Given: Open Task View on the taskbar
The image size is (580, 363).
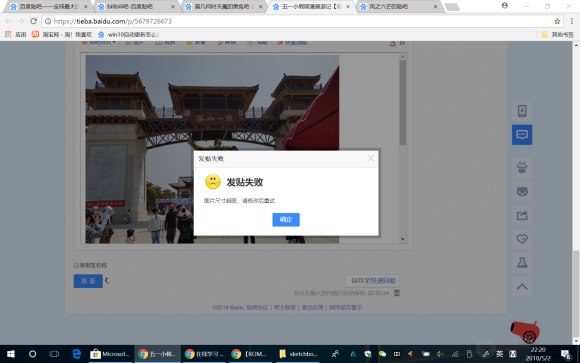Looking at the screenshot, I should click(x=54, y=354).
